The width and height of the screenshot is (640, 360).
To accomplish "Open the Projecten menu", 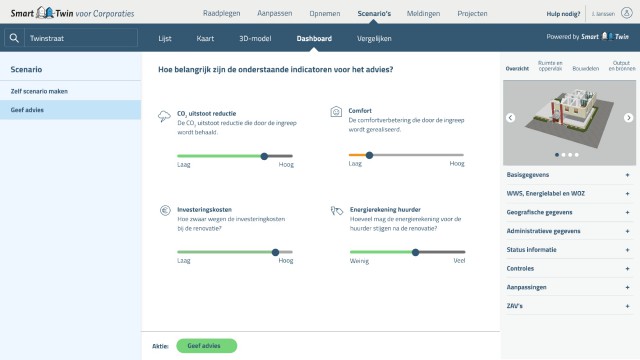I will click(472, 13).
